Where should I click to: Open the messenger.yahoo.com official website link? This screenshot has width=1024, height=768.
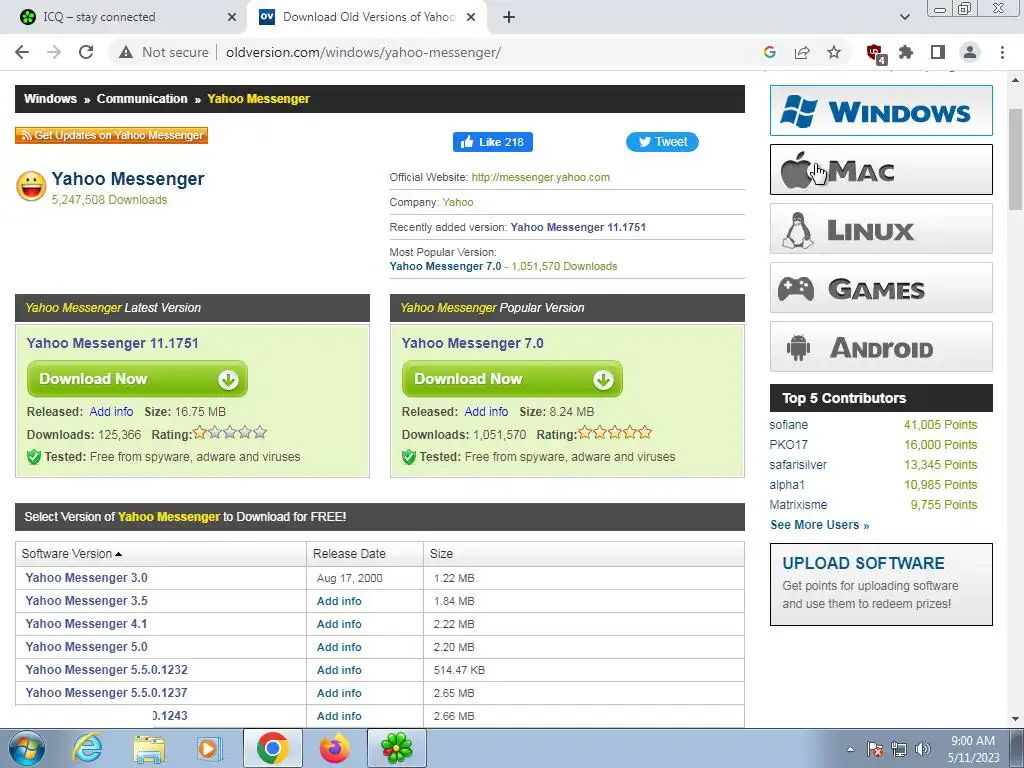click(540, 177)
